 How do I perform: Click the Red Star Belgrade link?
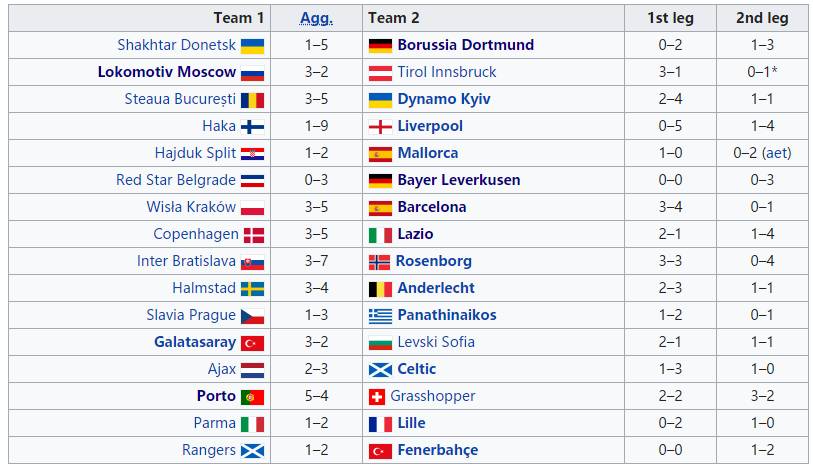click(176, 180)
